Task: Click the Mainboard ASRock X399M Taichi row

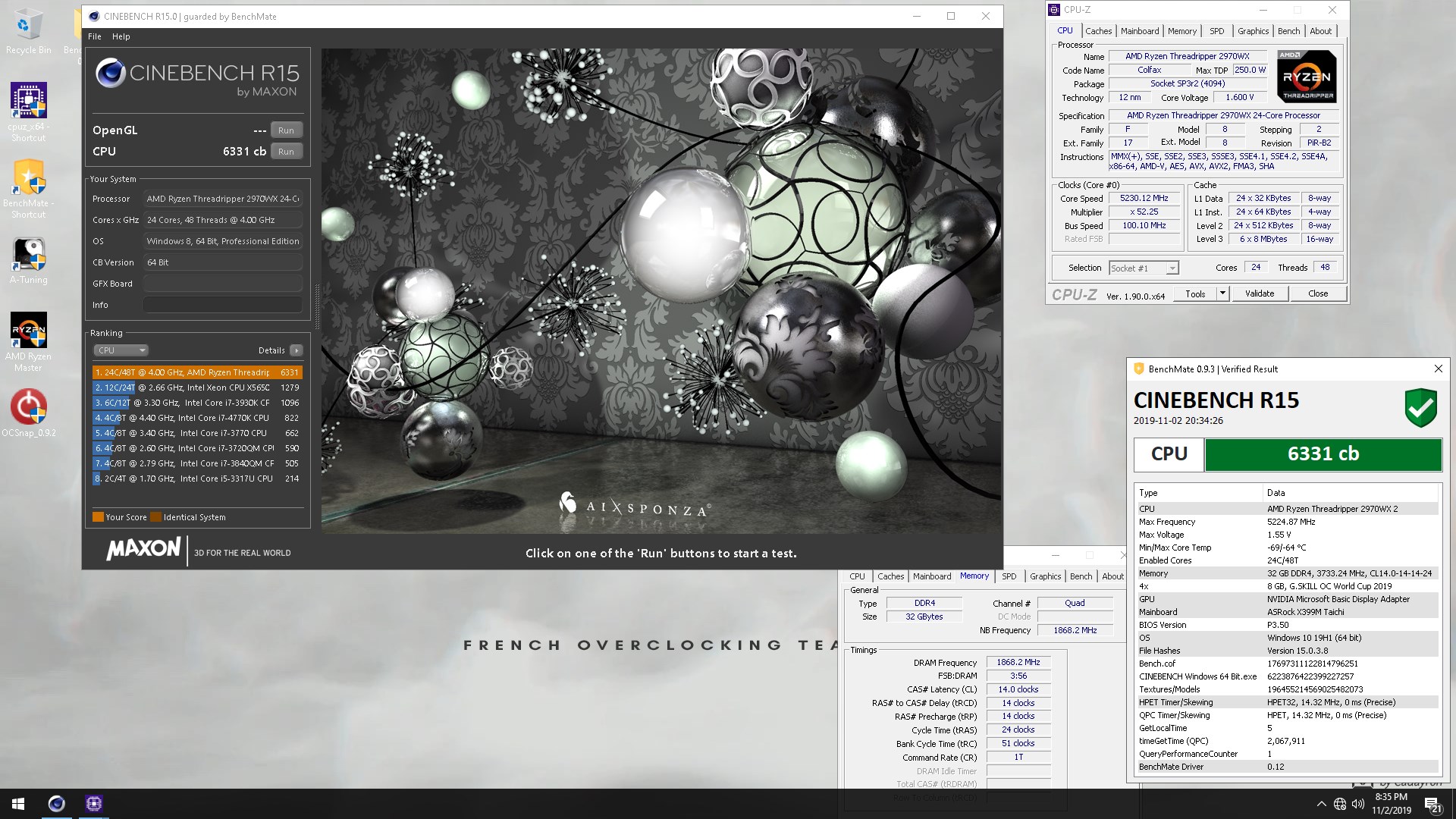Action: [1287, 612]
